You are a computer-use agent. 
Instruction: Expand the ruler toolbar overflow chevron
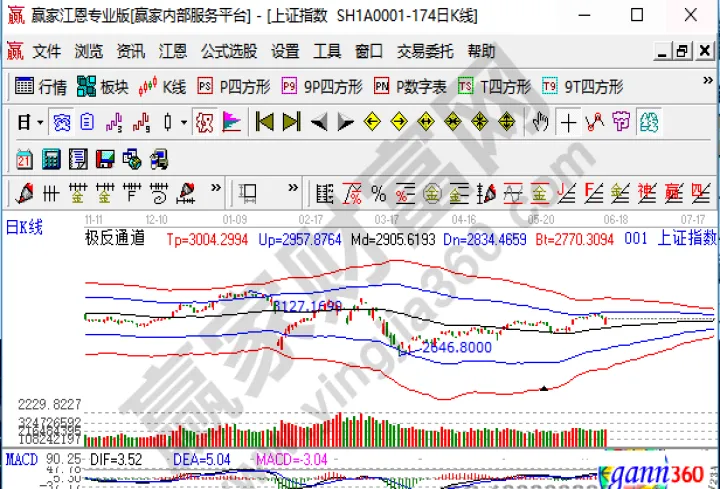point(292,187)
